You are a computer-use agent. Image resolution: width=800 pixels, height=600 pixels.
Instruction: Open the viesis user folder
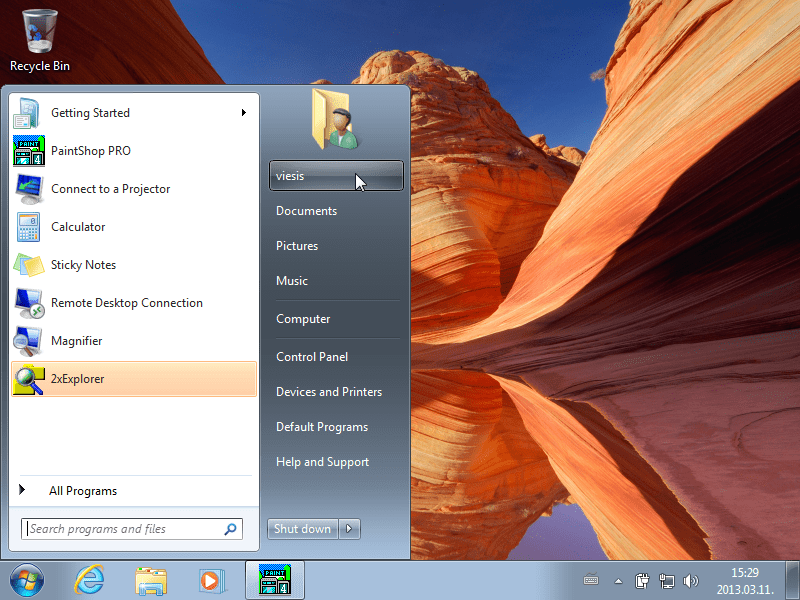click(336, 176)
